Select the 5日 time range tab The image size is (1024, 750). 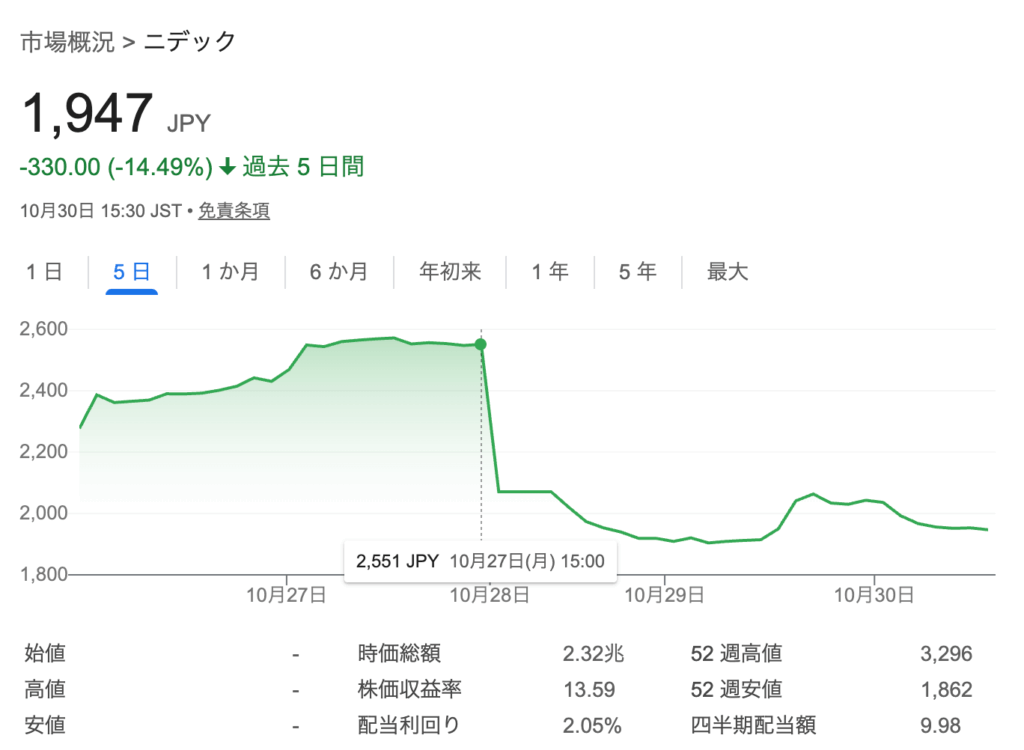pyautogui.click(x=132, y=271)
